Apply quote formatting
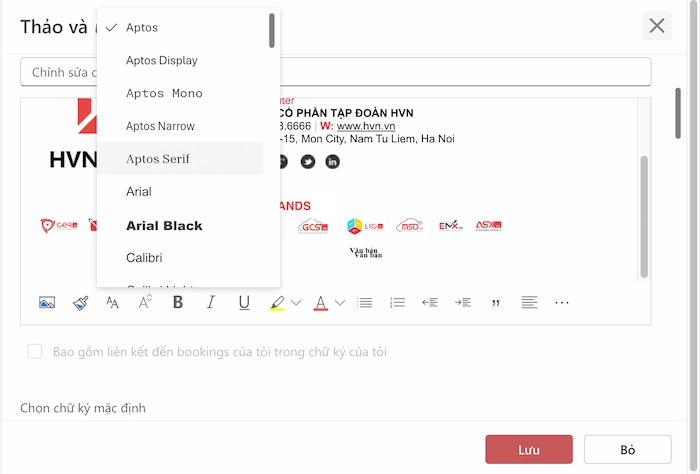 (x=496, y=303)
